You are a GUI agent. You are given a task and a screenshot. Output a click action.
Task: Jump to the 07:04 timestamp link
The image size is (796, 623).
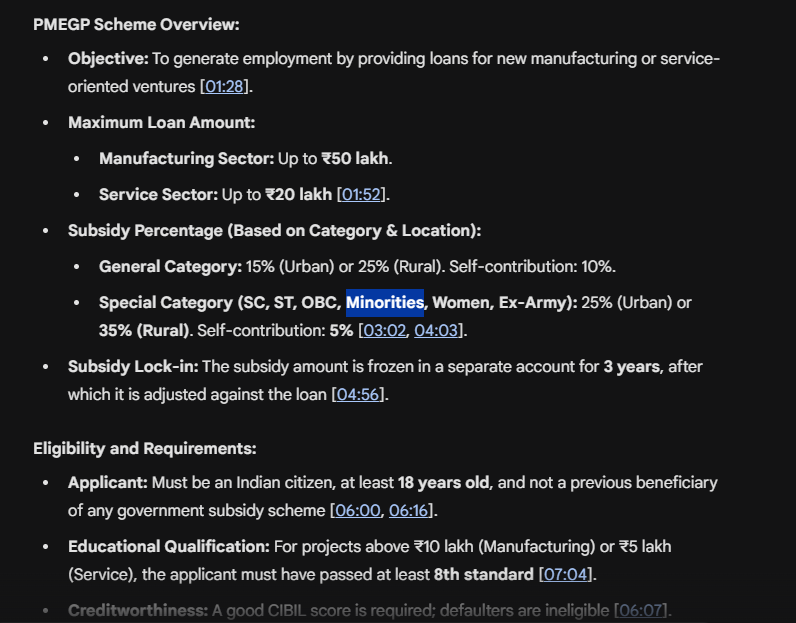tap(566, 574)
